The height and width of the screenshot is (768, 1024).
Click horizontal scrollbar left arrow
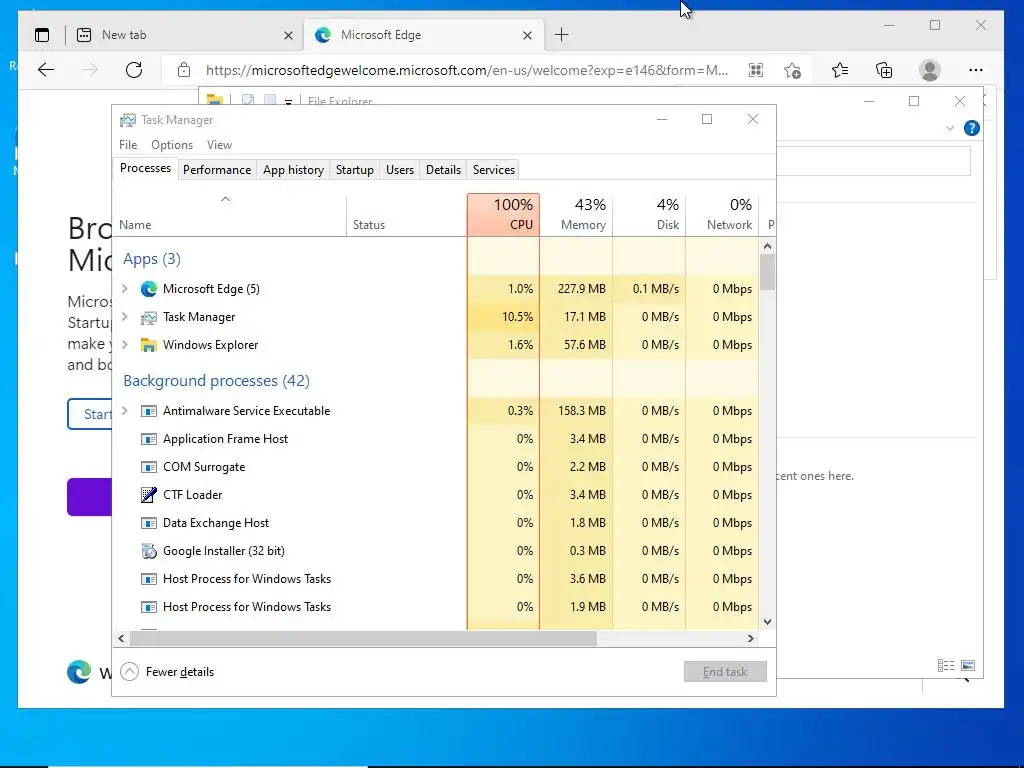(x=121, y=638)
